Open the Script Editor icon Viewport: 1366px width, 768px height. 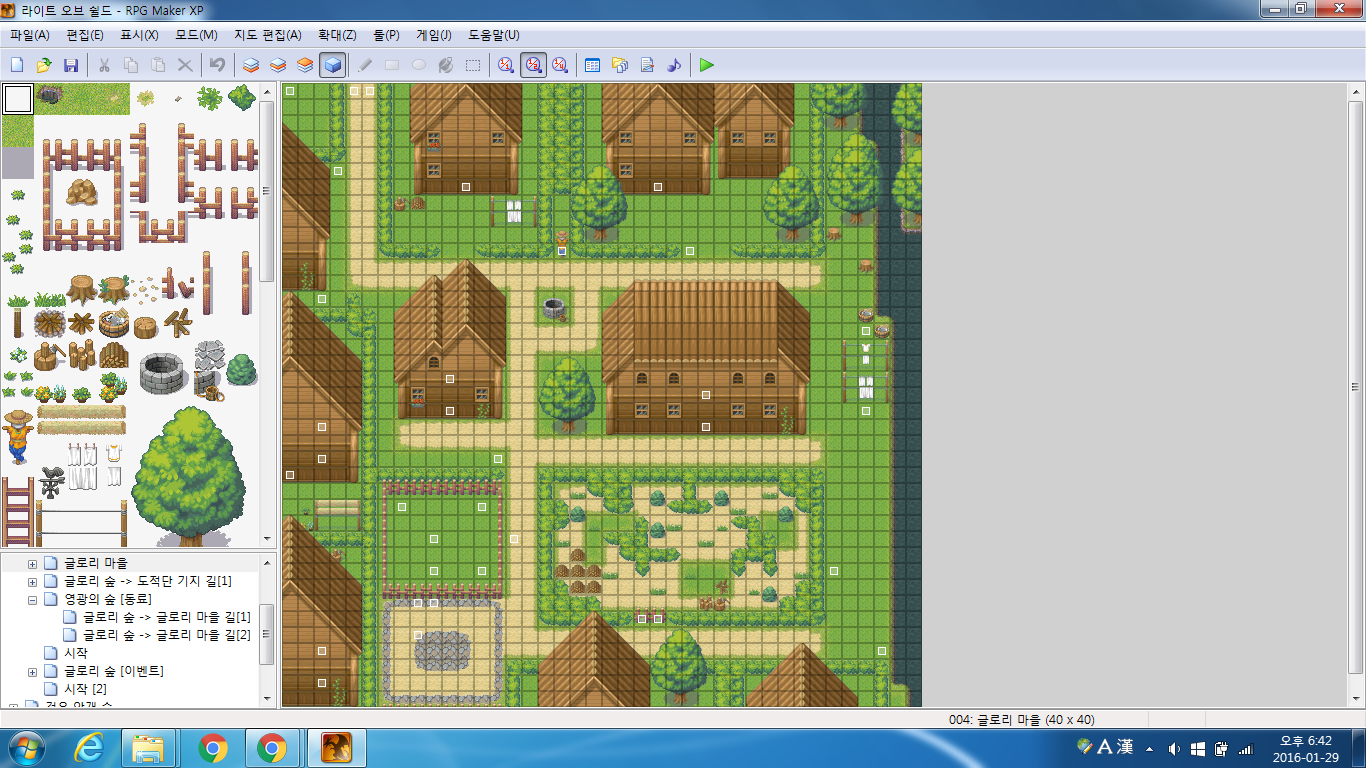pos(647,65)
